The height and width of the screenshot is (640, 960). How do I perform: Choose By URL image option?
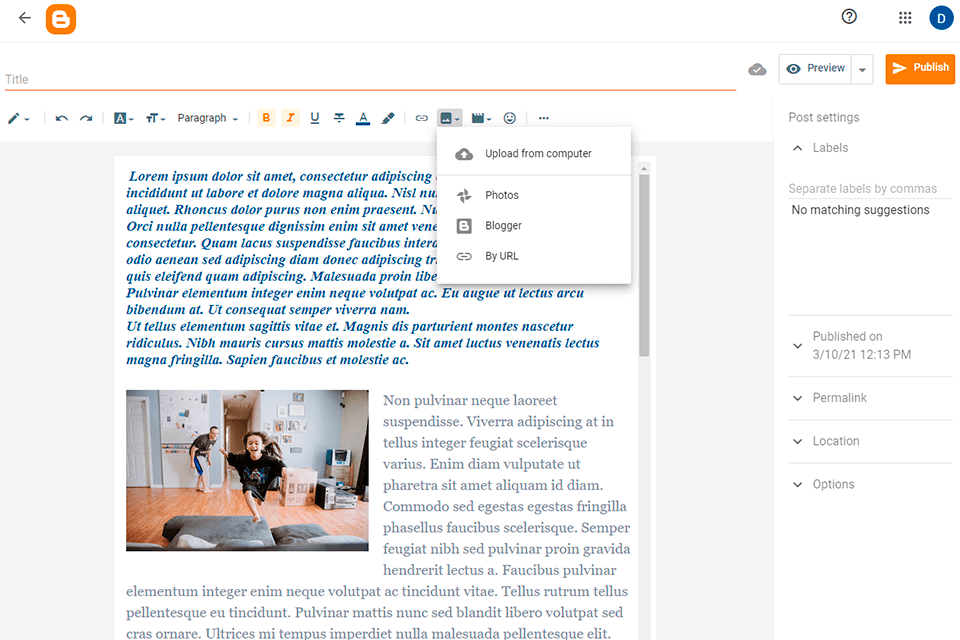tap(534, 257)
